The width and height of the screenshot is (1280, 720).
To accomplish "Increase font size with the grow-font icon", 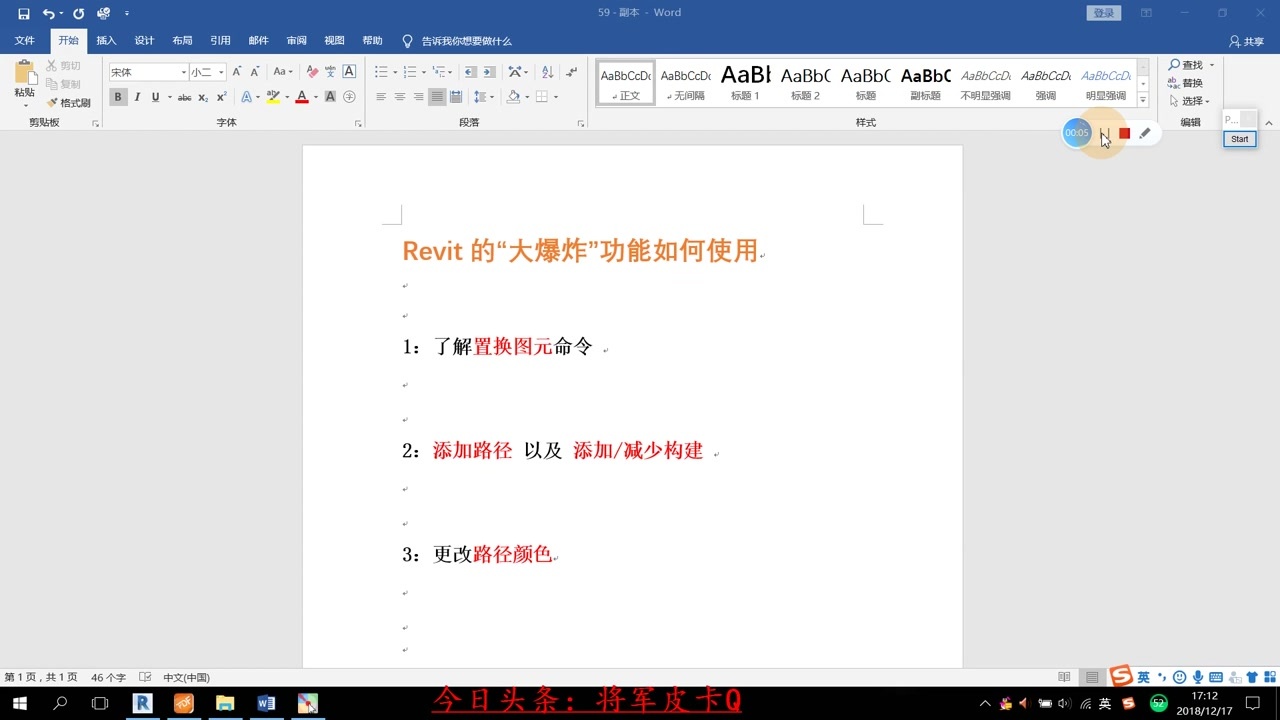I will pyautogui.click(x=237, y=72).
